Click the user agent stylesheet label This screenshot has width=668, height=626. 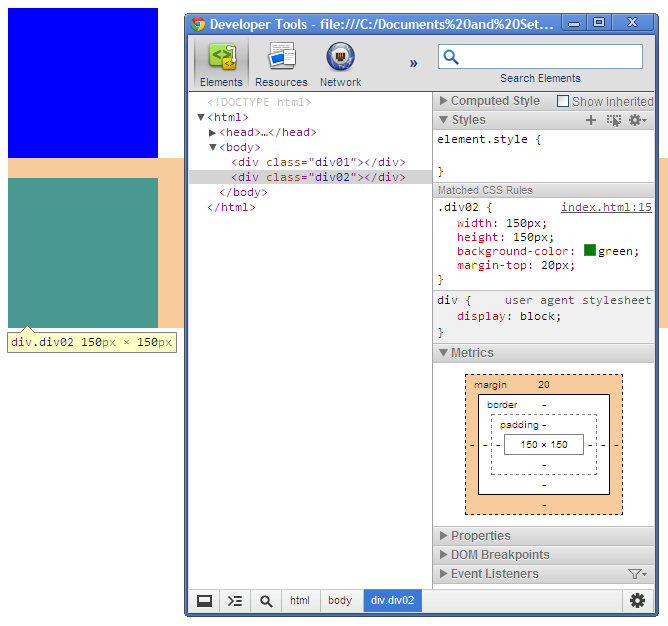coord(578,300)
